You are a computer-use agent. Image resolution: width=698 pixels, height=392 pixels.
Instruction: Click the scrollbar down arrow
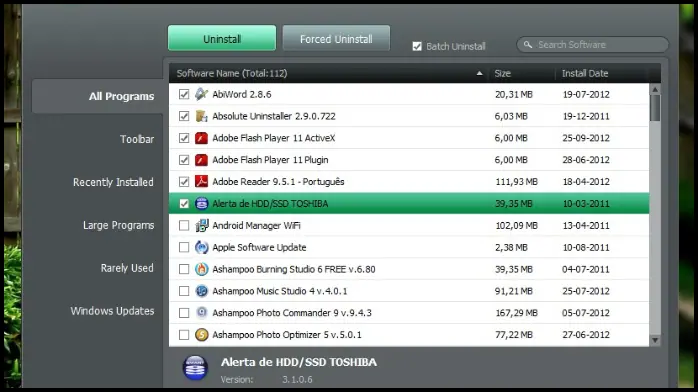pos(655,340)
